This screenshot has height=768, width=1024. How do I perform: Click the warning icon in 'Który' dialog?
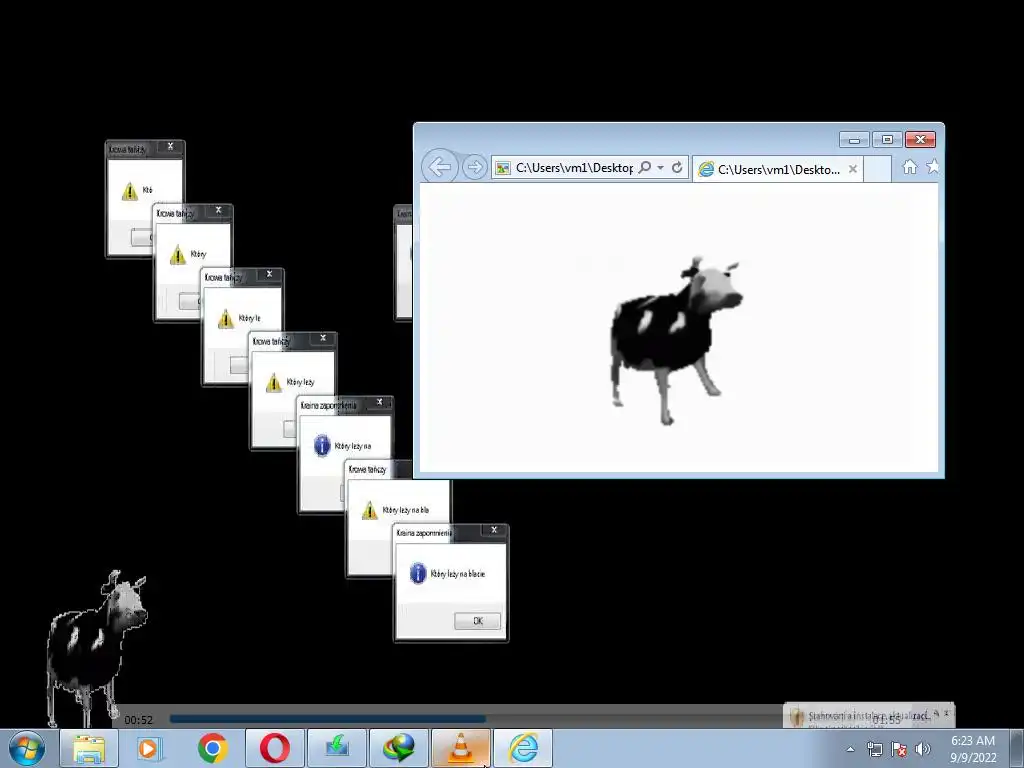(178, 254)
